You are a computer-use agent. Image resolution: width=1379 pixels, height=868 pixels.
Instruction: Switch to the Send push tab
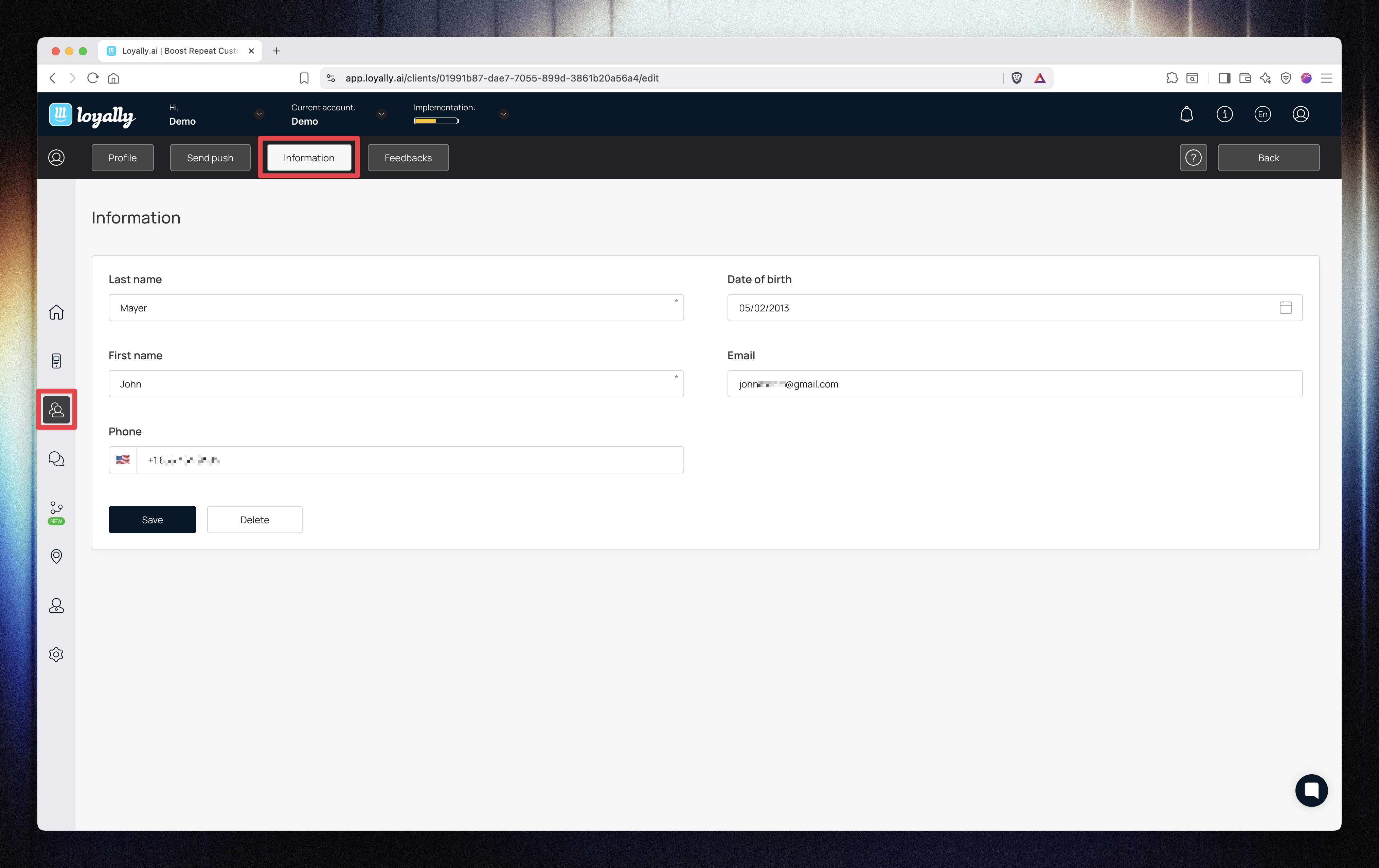point(210,158)
